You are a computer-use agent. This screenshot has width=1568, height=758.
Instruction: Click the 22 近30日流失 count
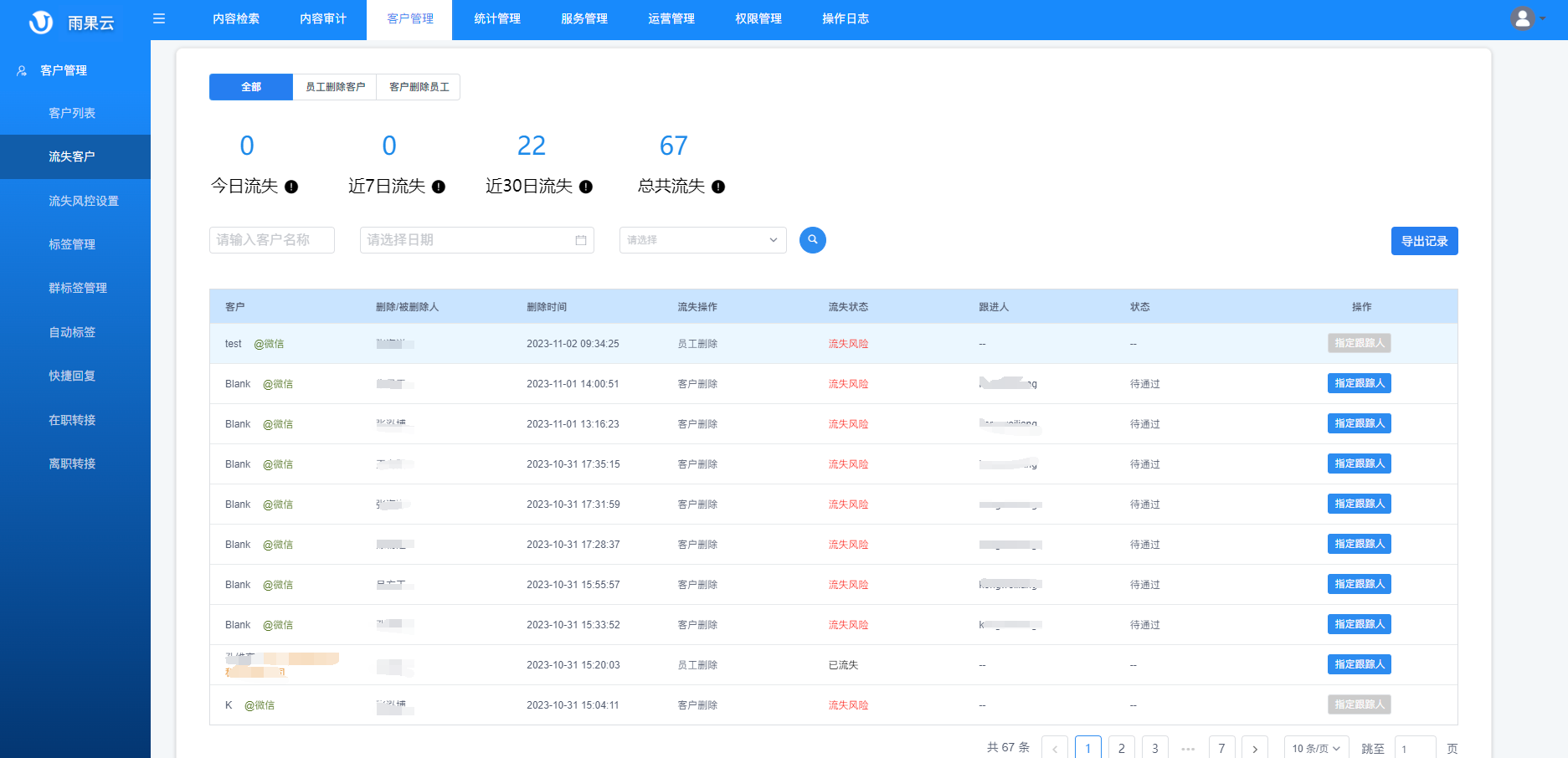point(532,146)
